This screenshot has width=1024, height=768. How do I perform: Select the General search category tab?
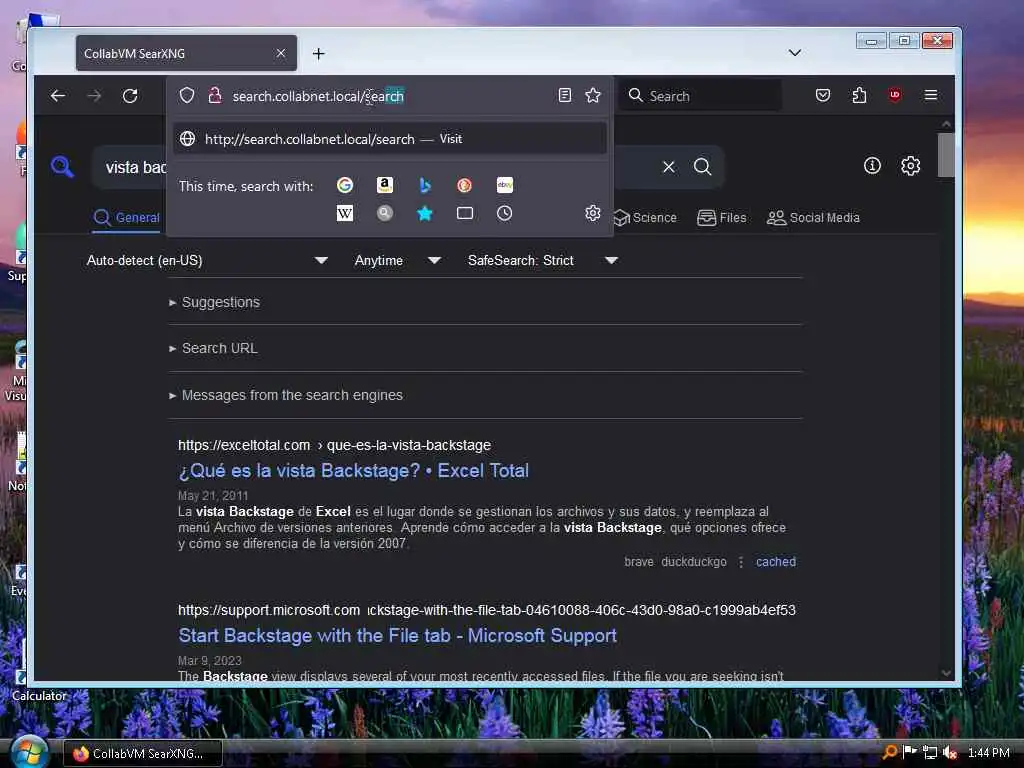click(127, 217)
